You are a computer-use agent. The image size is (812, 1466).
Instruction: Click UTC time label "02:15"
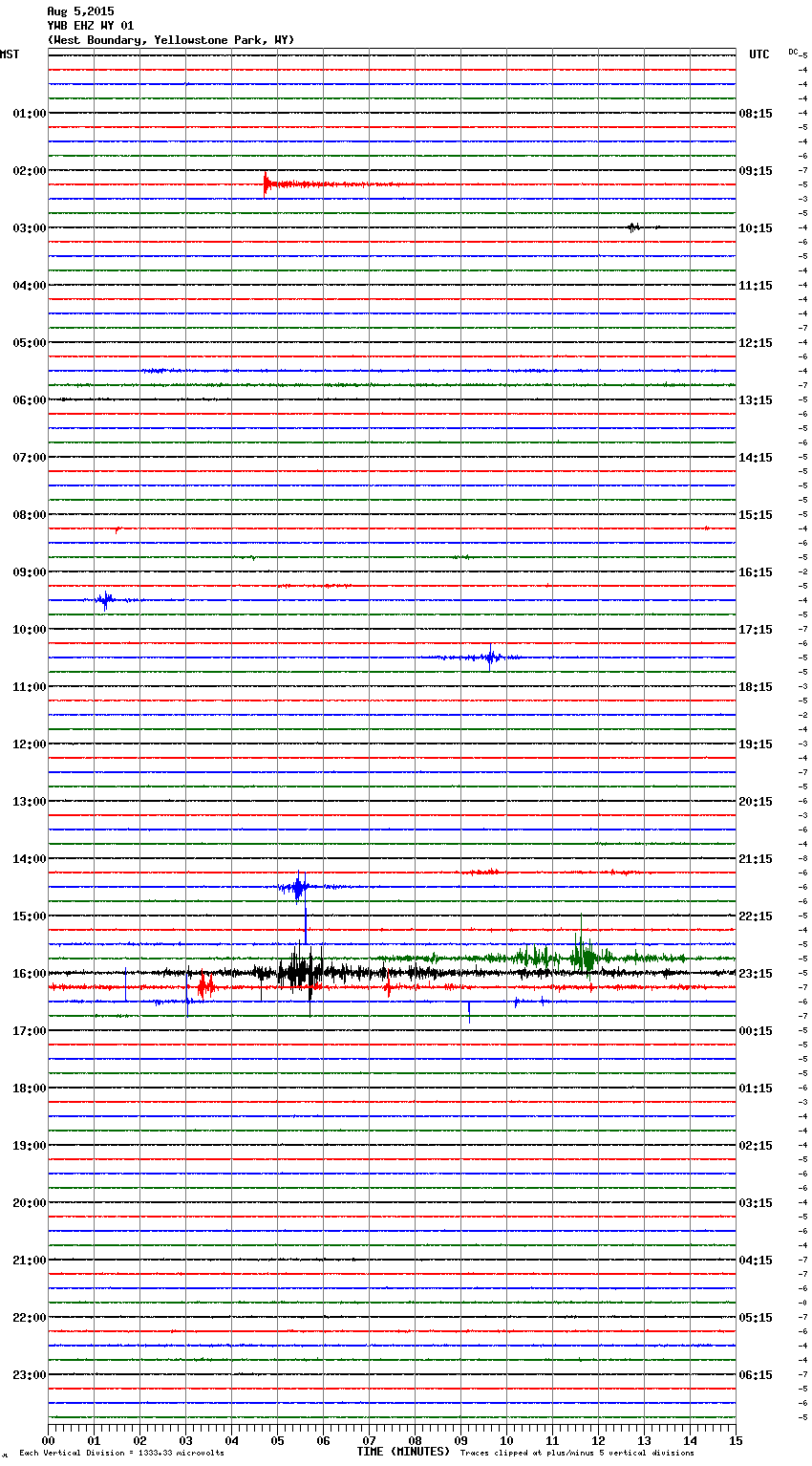tap(756, 1146)
